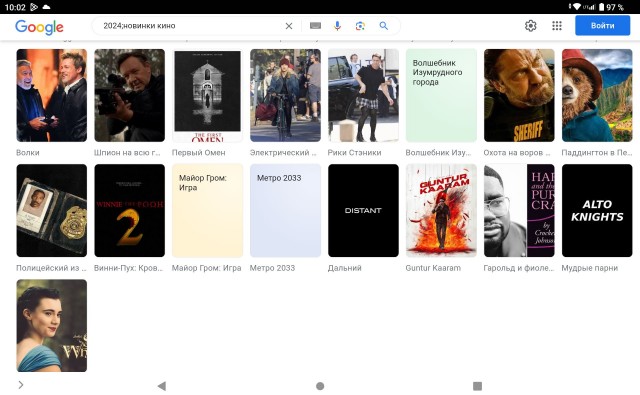The height and width of the screenshot is (395, 640).
Task: Click the Первый Омен title text
Action: tap(198, 153)
